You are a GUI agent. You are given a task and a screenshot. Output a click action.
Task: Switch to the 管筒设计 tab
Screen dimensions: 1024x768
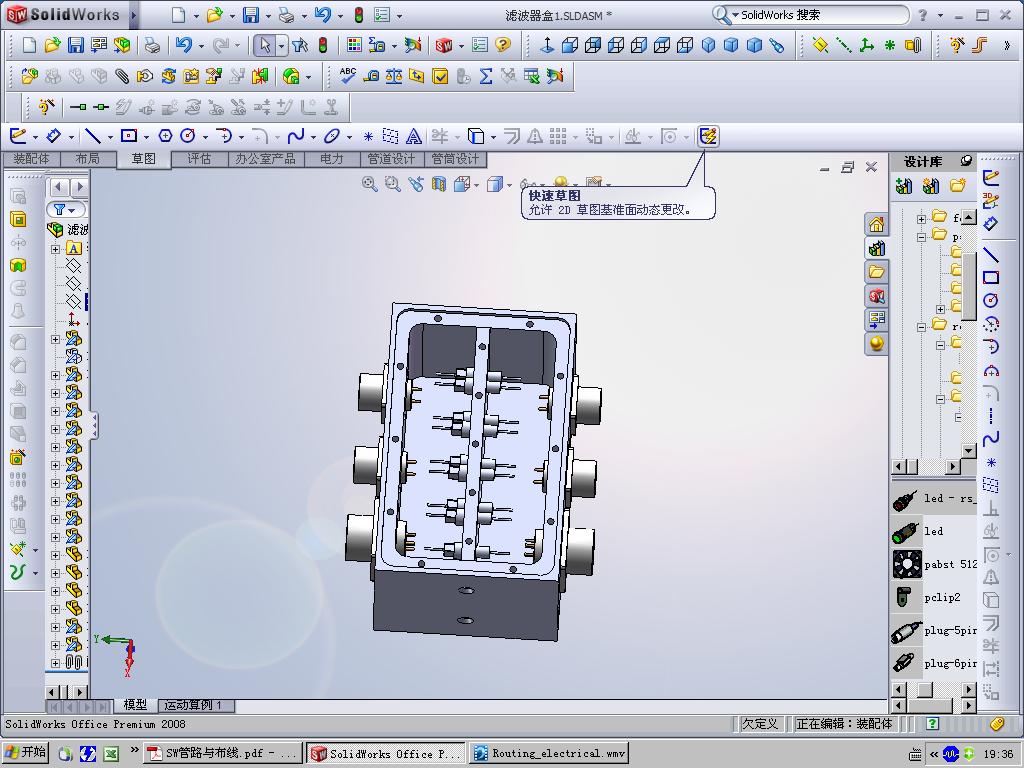coord(455,159)
